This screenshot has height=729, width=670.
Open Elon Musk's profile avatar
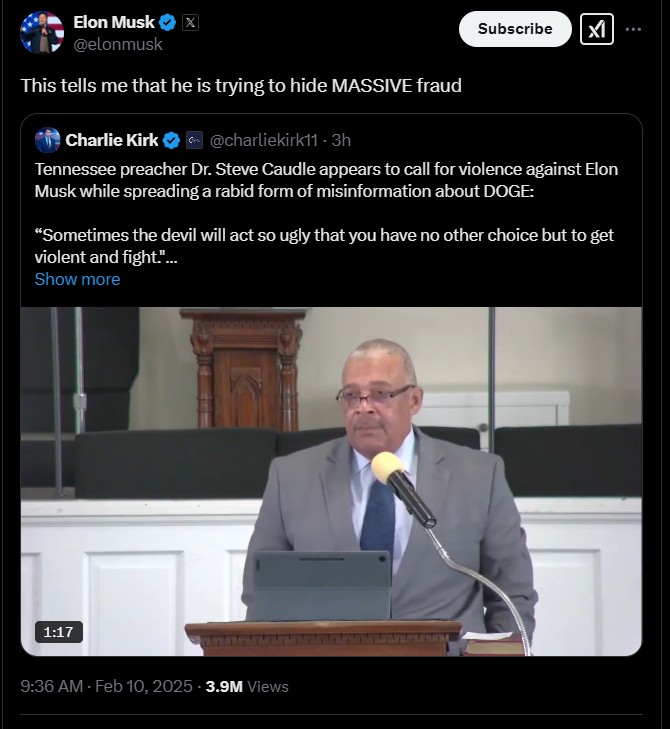(x=42, y=33)
